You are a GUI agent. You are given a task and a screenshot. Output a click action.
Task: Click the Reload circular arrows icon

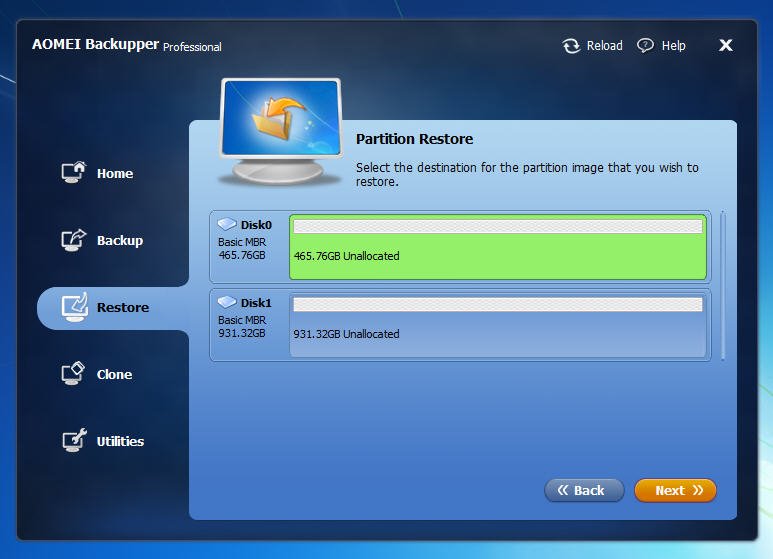coord(571,46)
